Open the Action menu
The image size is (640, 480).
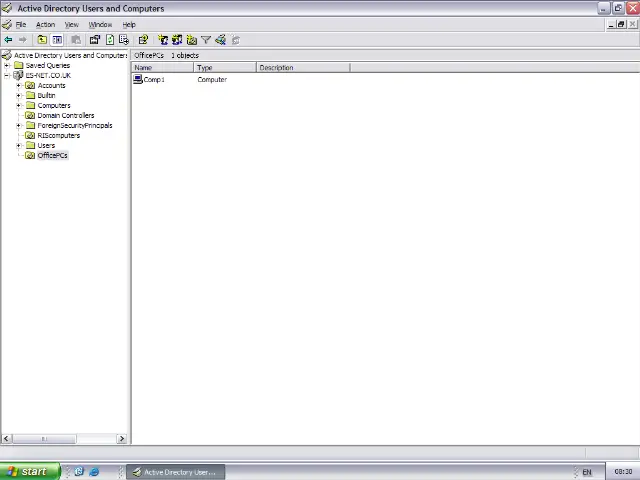(x=45, y=24)
